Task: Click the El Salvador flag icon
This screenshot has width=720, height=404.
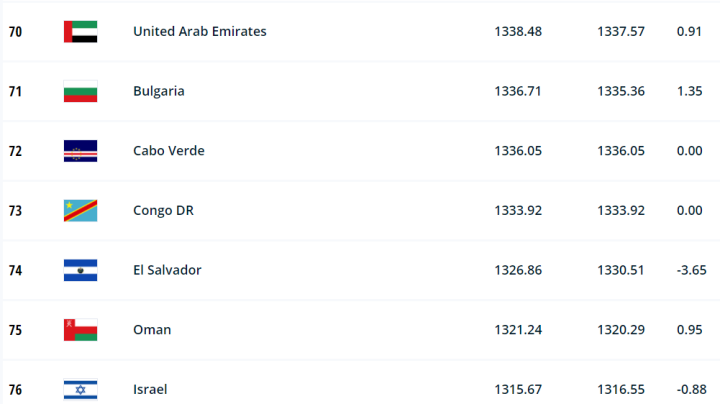Action: coord(80,270)
